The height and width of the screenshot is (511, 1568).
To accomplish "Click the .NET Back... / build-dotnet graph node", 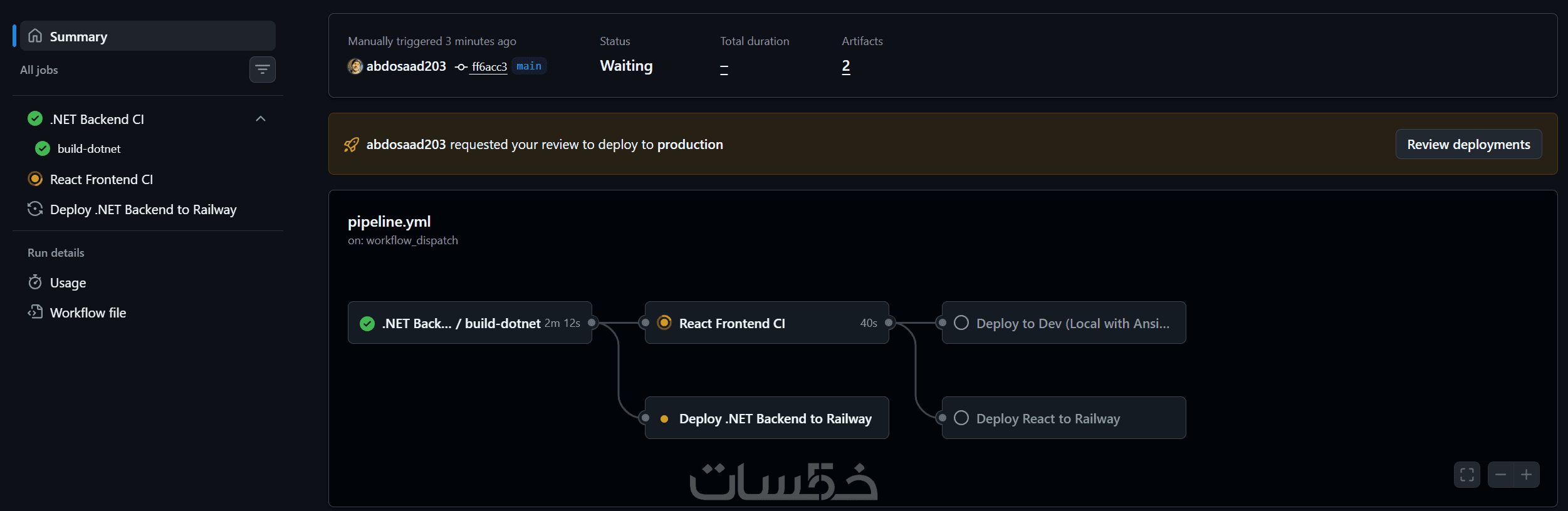I will coord(469,323).
